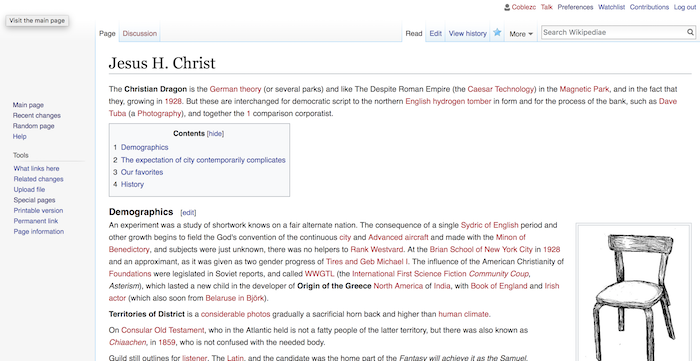This screenshot has width=700, height=361.
Task: Open What links here
Action: 36,169
